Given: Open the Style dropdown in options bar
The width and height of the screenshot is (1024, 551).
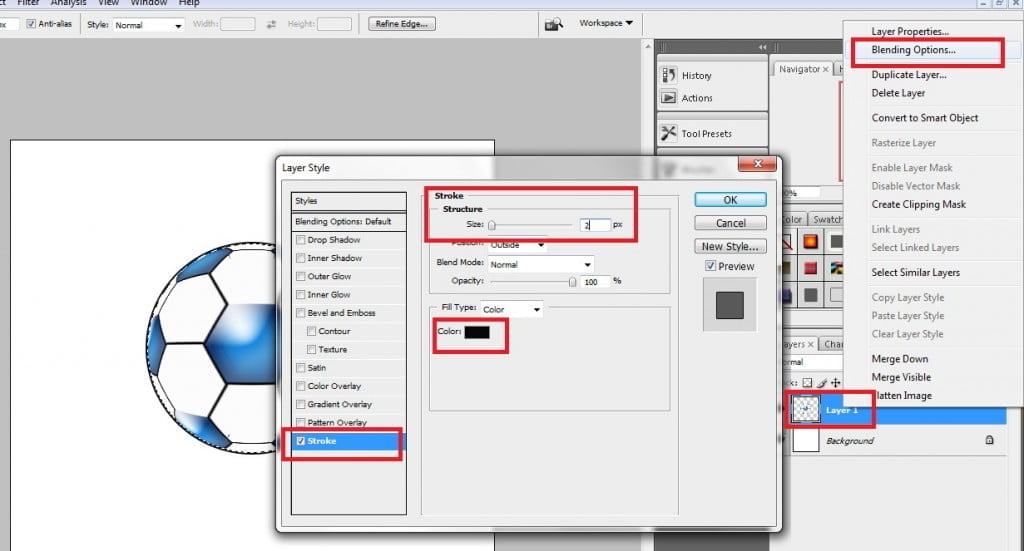Looking at the screenshot, I should point(148,24).
